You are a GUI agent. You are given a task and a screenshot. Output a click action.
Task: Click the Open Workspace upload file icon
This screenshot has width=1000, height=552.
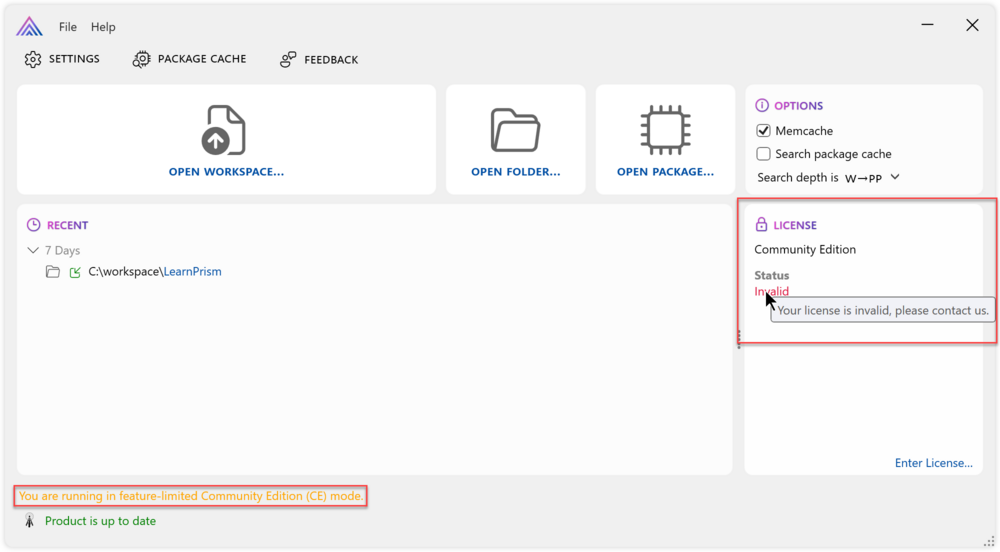pyautogui.click(x=223, y=130)
